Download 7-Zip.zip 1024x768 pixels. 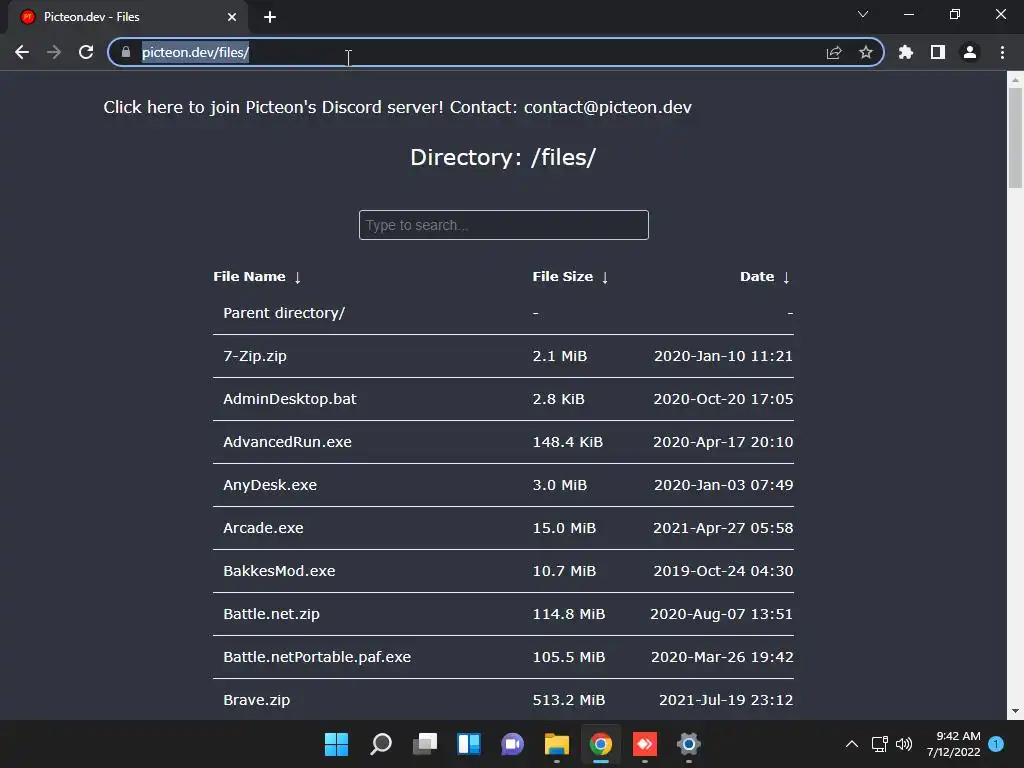coord(255,356)
